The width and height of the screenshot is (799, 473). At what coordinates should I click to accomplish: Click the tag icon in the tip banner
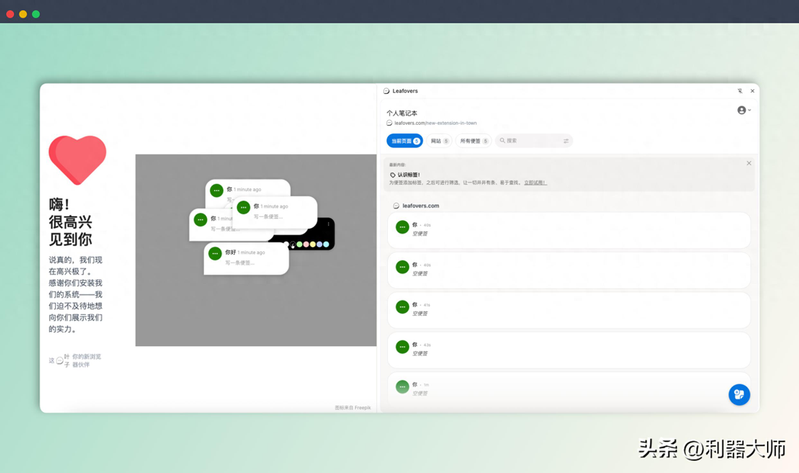[393, 175]
